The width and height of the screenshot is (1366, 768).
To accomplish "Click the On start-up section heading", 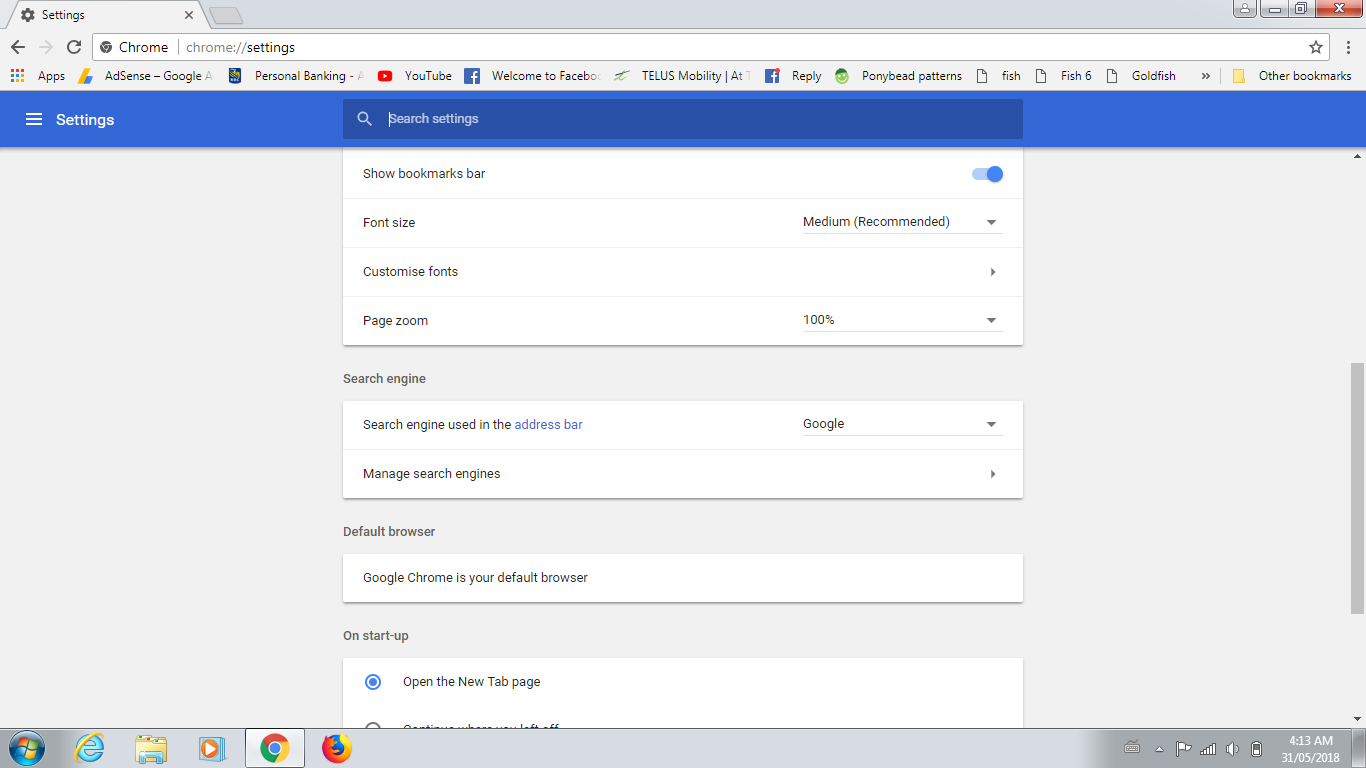I will [x=376, y=636].
